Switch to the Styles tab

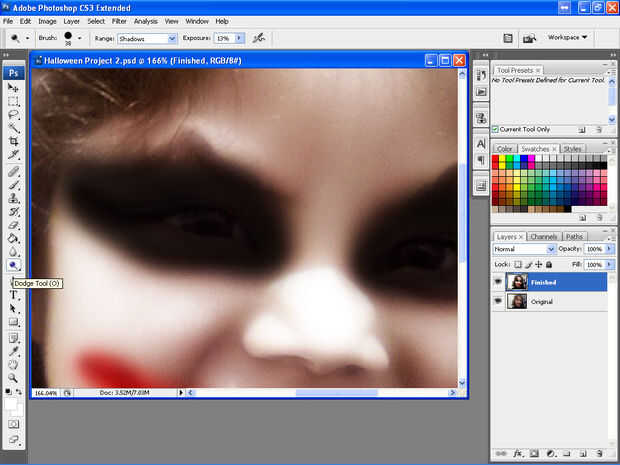[x=572, y=149]
